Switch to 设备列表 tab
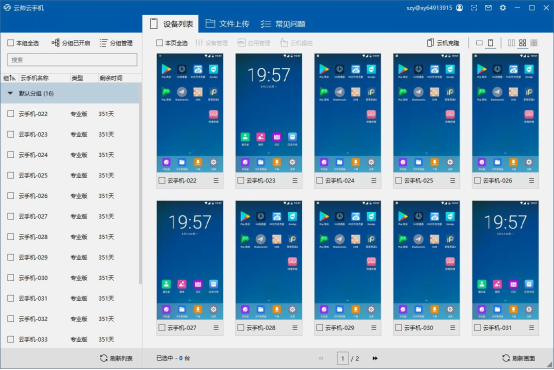This screenshot has width=554, height=370. pyautogui.click(x=171, y=24)
